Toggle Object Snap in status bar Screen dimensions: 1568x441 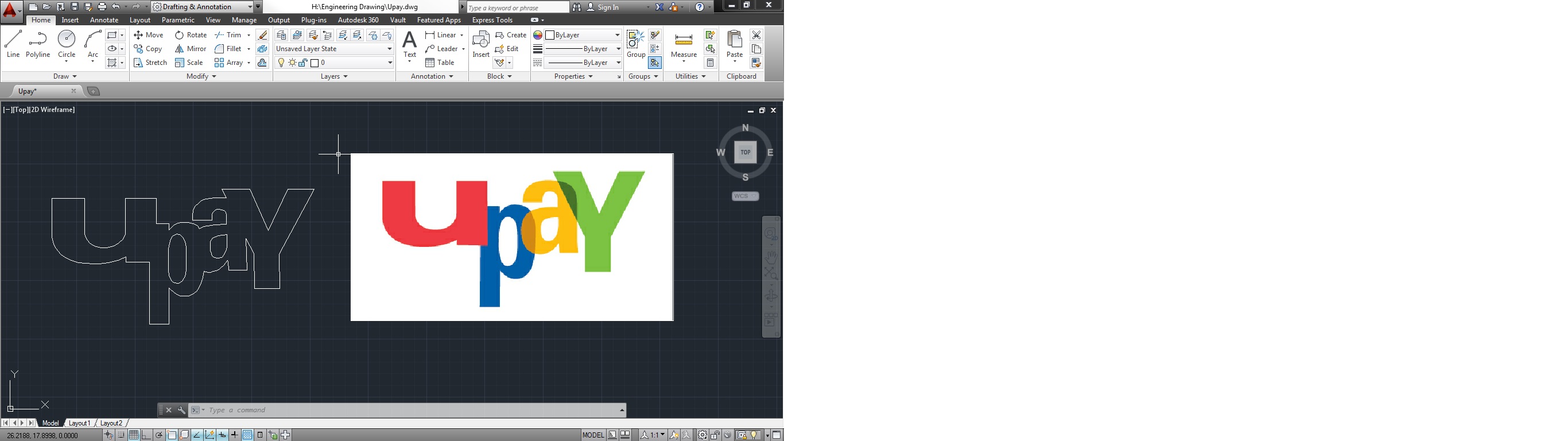pyautogui.click(x=172, y=435)
